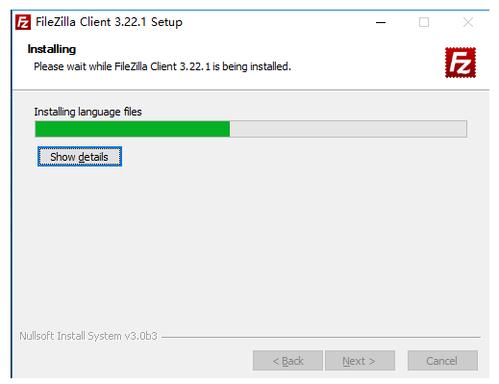The width and height of the screenshot is (499, 384).
Task: Click the Installing language files status text
Action: 88,112
